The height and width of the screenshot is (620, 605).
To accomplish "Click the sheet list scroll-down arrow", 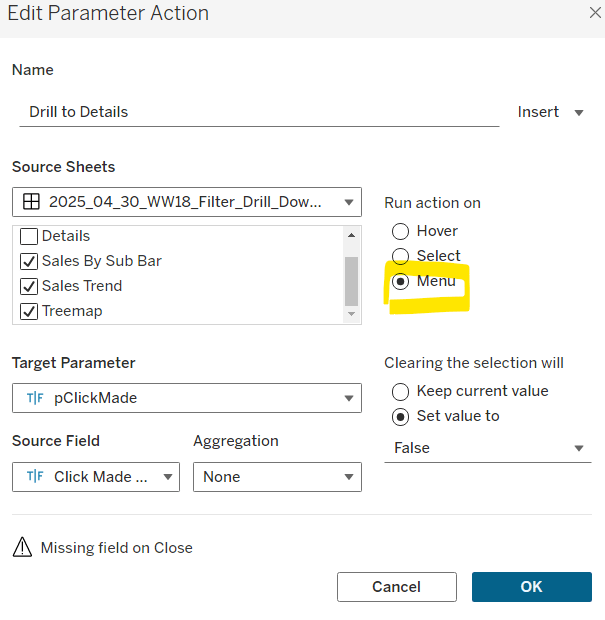I will point(351,313).
